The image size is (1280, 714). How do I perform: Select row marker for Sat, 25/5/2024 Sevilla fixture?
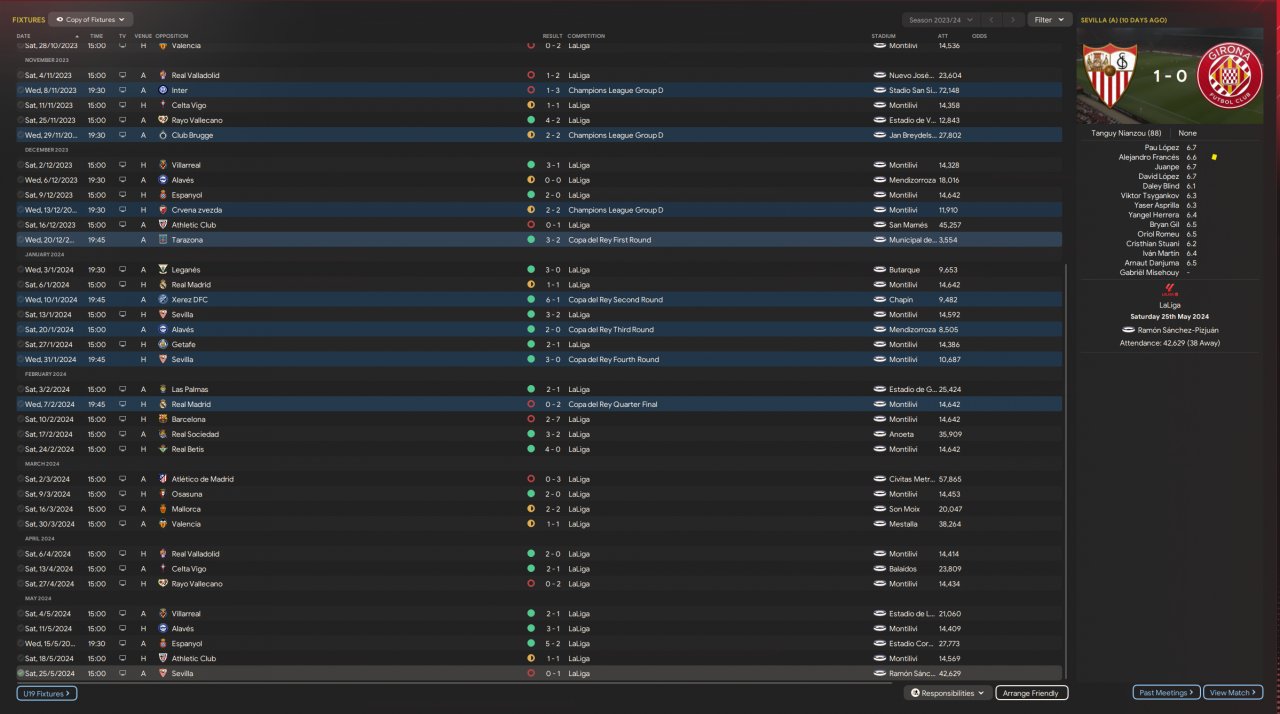click(x=21, y=673)
